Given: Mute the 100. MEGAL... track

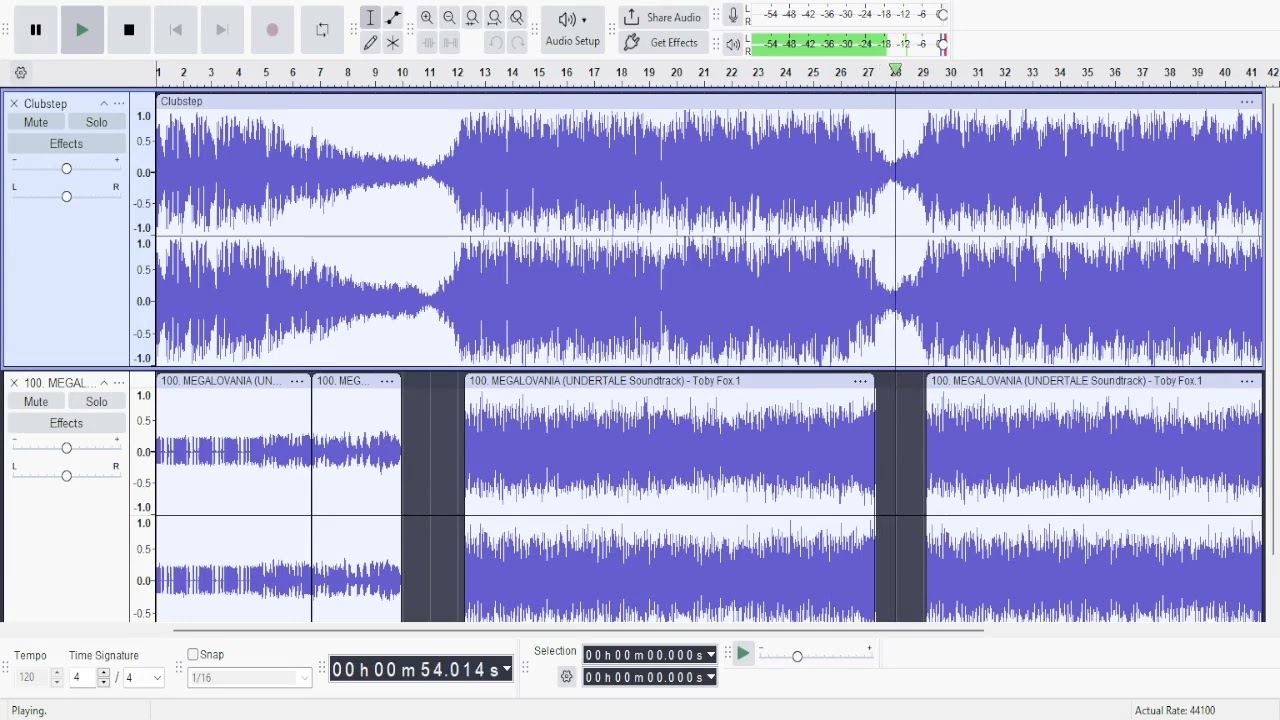Looking at the screenshot, I should tap(36, 402).
